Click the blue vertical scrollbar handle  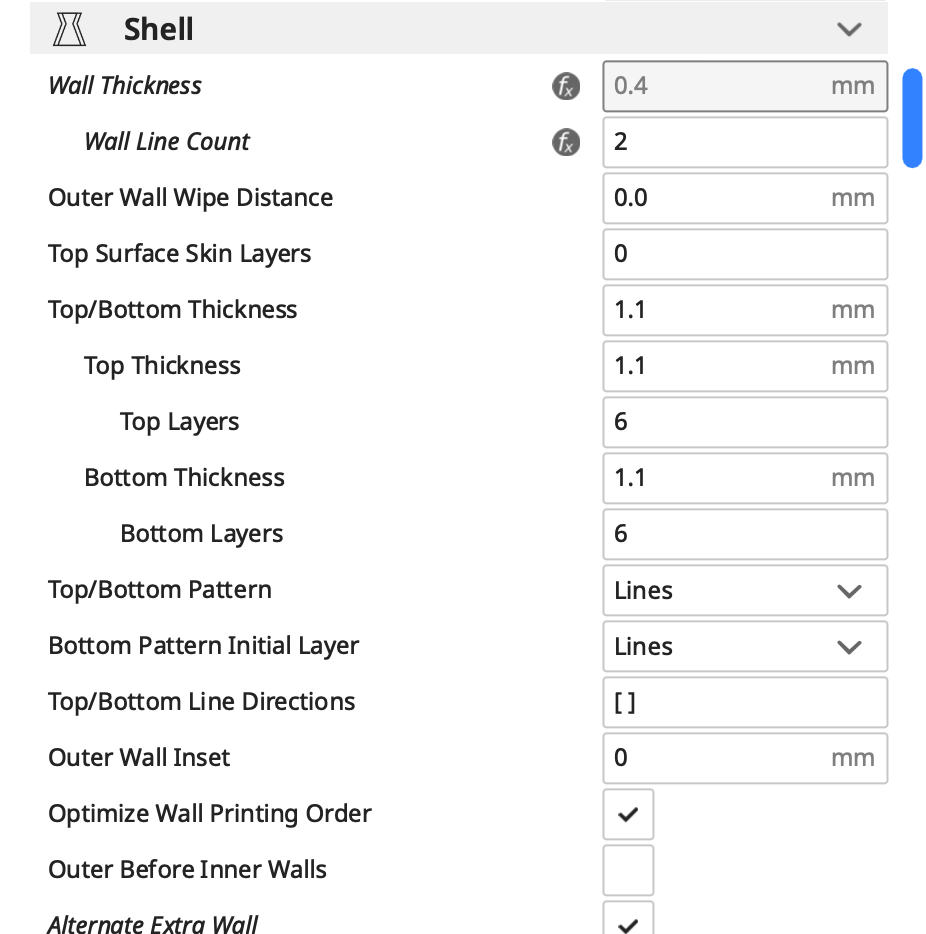tap(912, 117)
